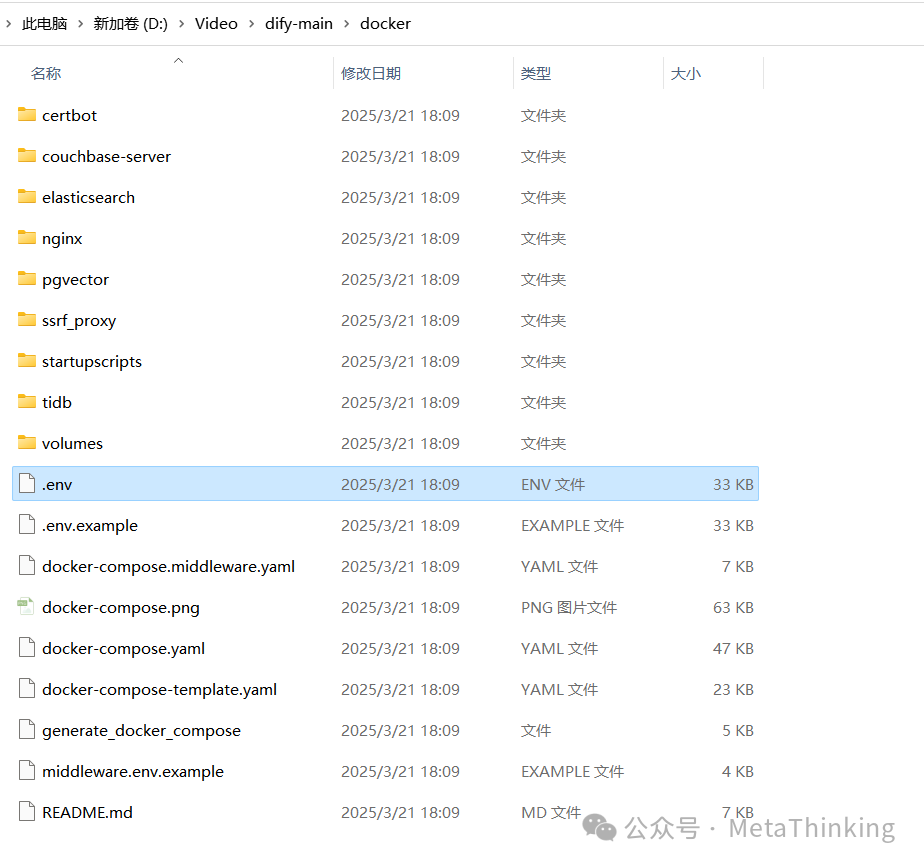Expand the chevron before 此电脑
Viewport: 924px width, 865px height.
(x=8, y=24)
